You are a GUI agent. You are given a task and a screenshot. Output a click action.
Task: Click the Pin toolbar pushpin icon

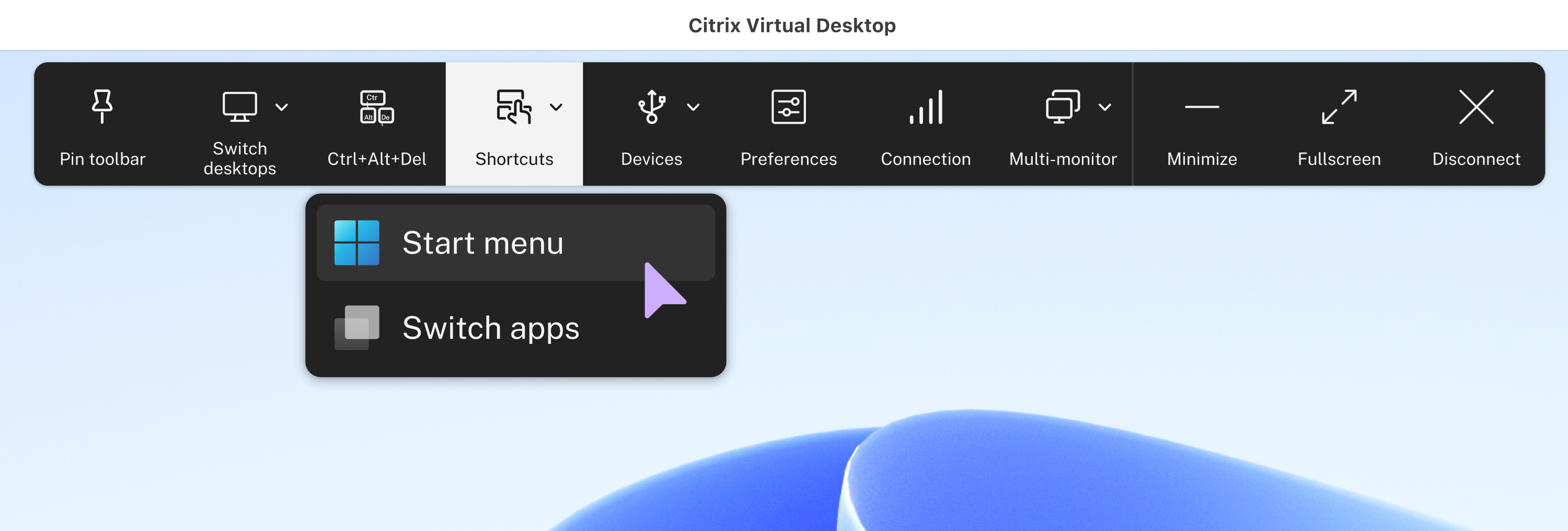pos(102,107)
